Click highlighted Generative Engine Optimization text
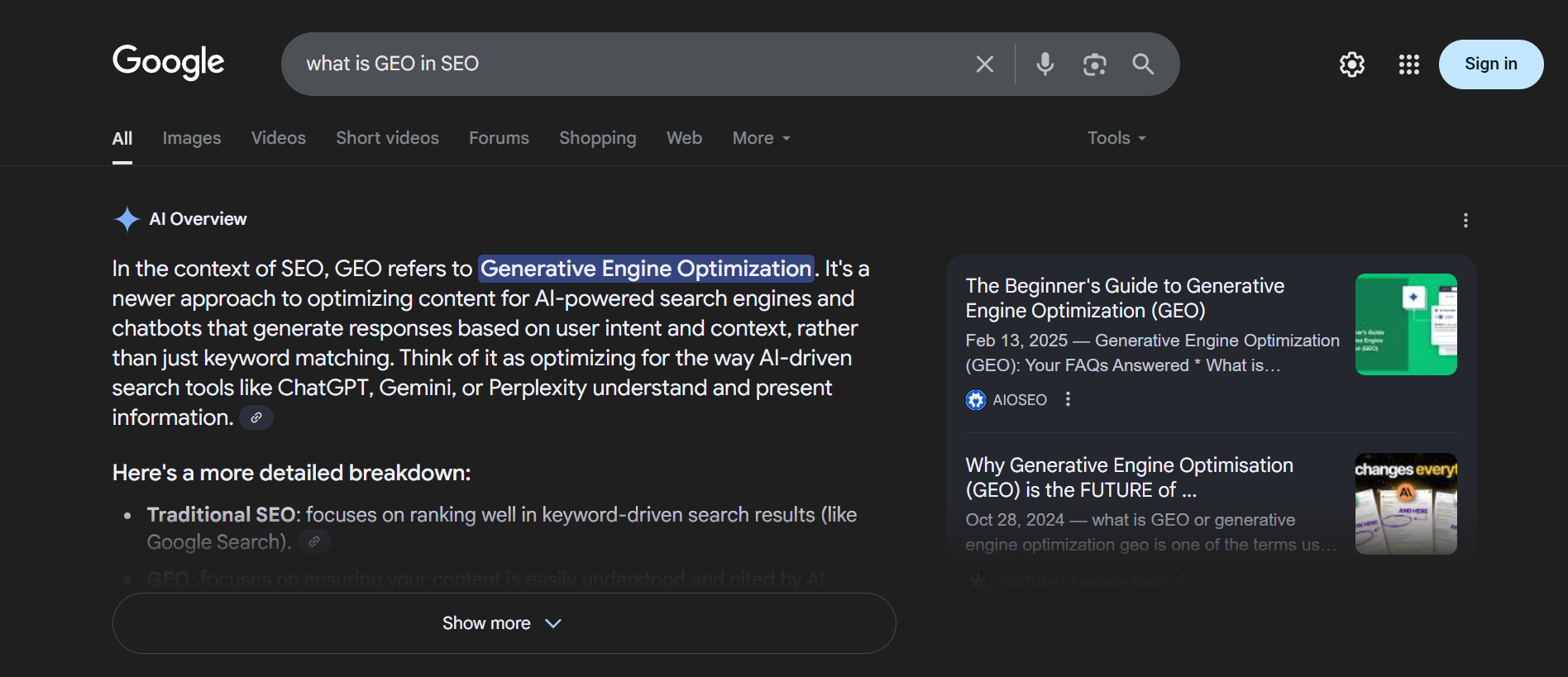The height and width of the screenshot is (677, 1568). pos(646,269)
